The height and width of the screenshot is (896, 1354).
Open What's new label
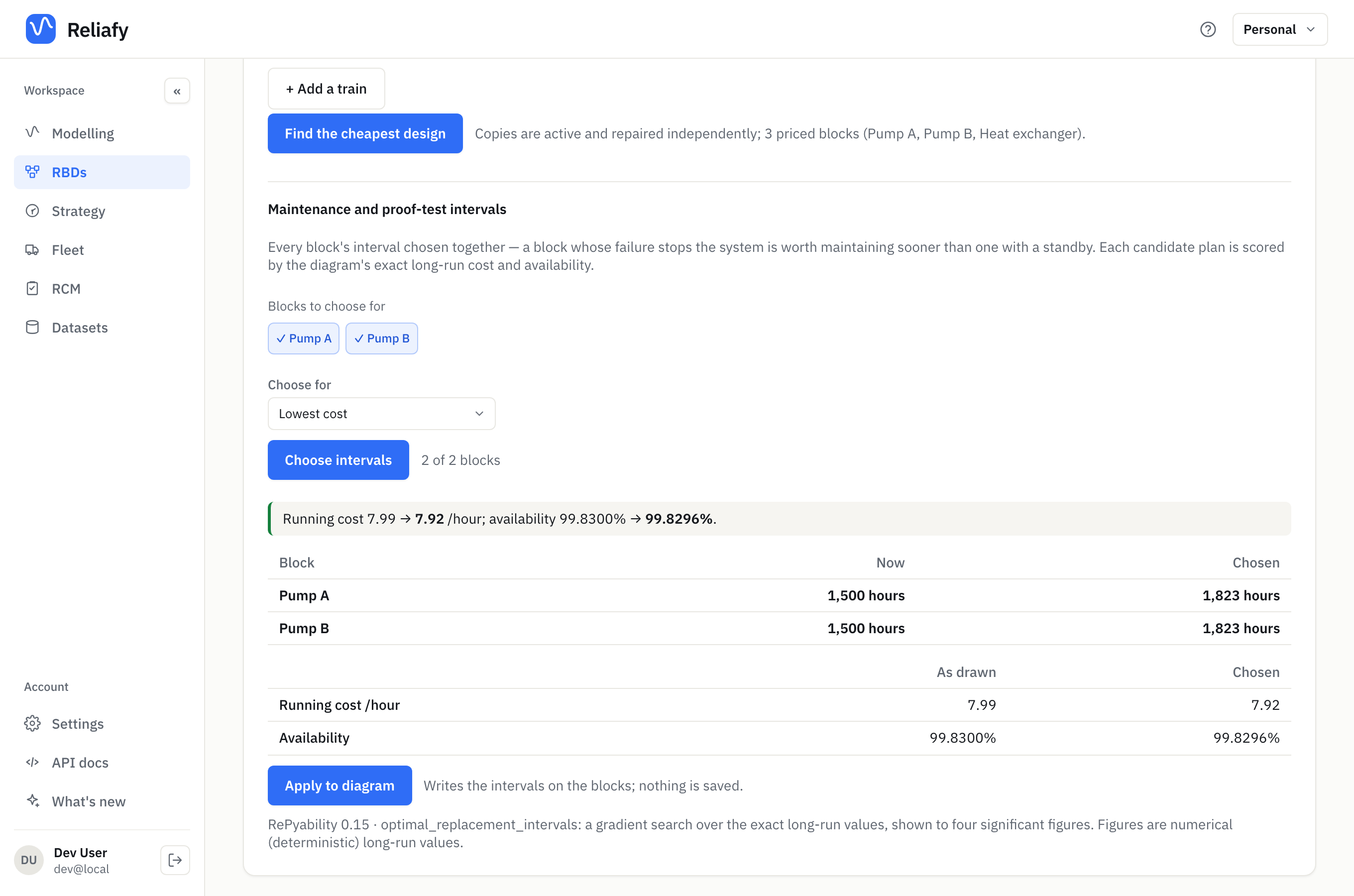pos(89,802)
